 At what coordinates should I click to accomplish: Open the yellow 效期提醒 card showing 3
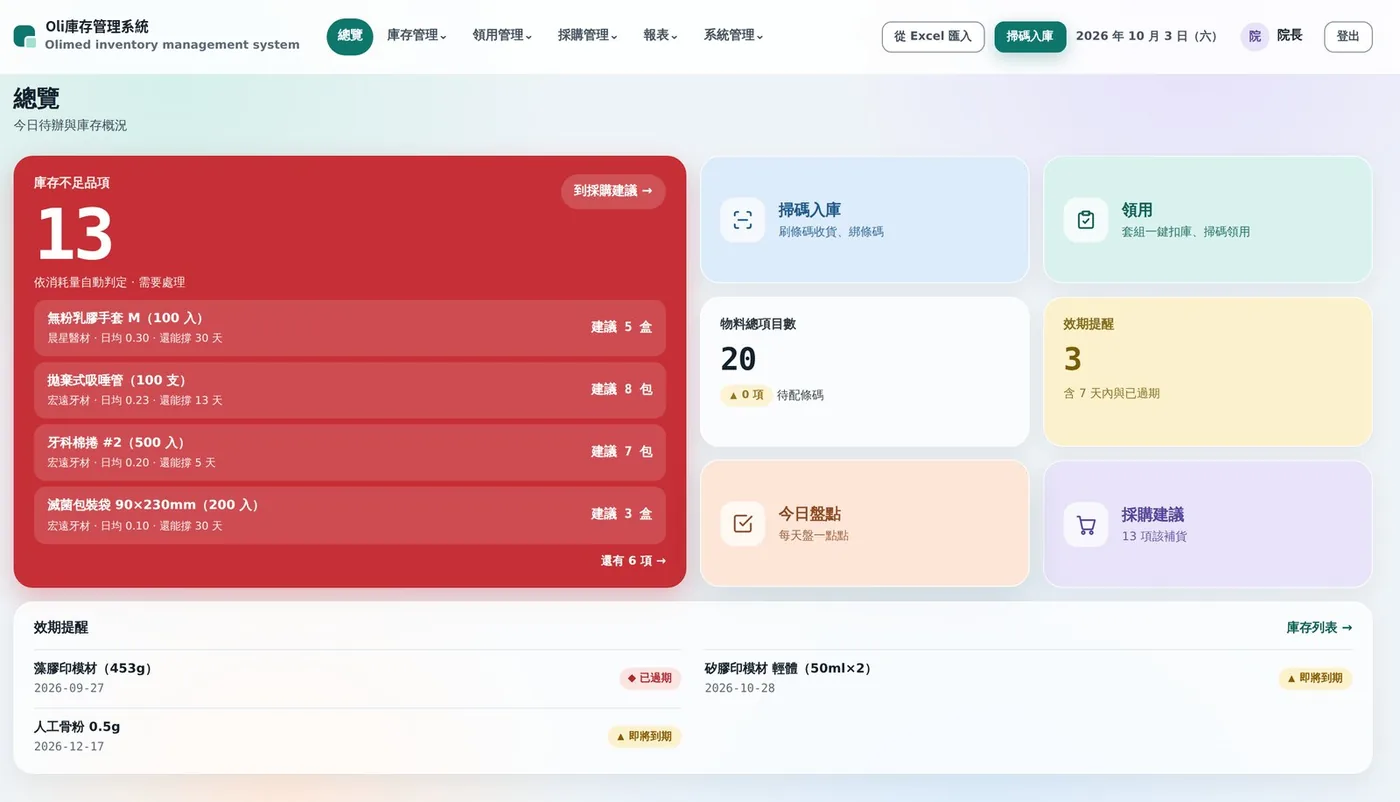[x=1208, y=371]
